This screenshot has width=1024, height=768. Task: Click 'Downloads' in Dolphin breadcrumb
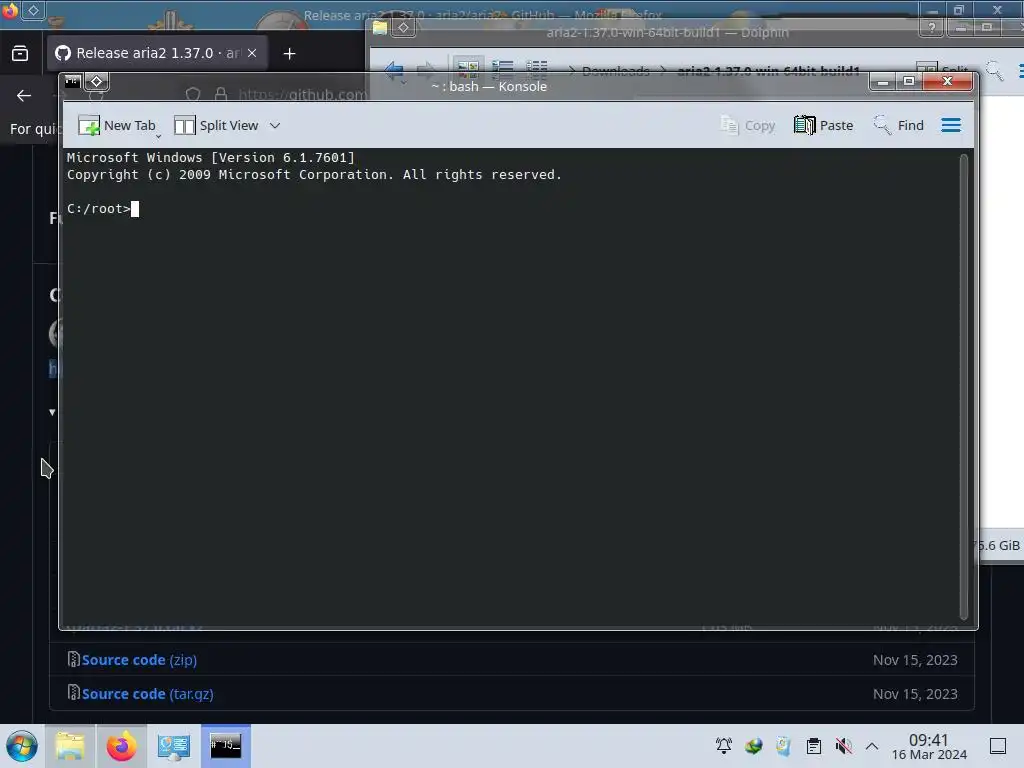pyautogui.click(x=616, y=71)
